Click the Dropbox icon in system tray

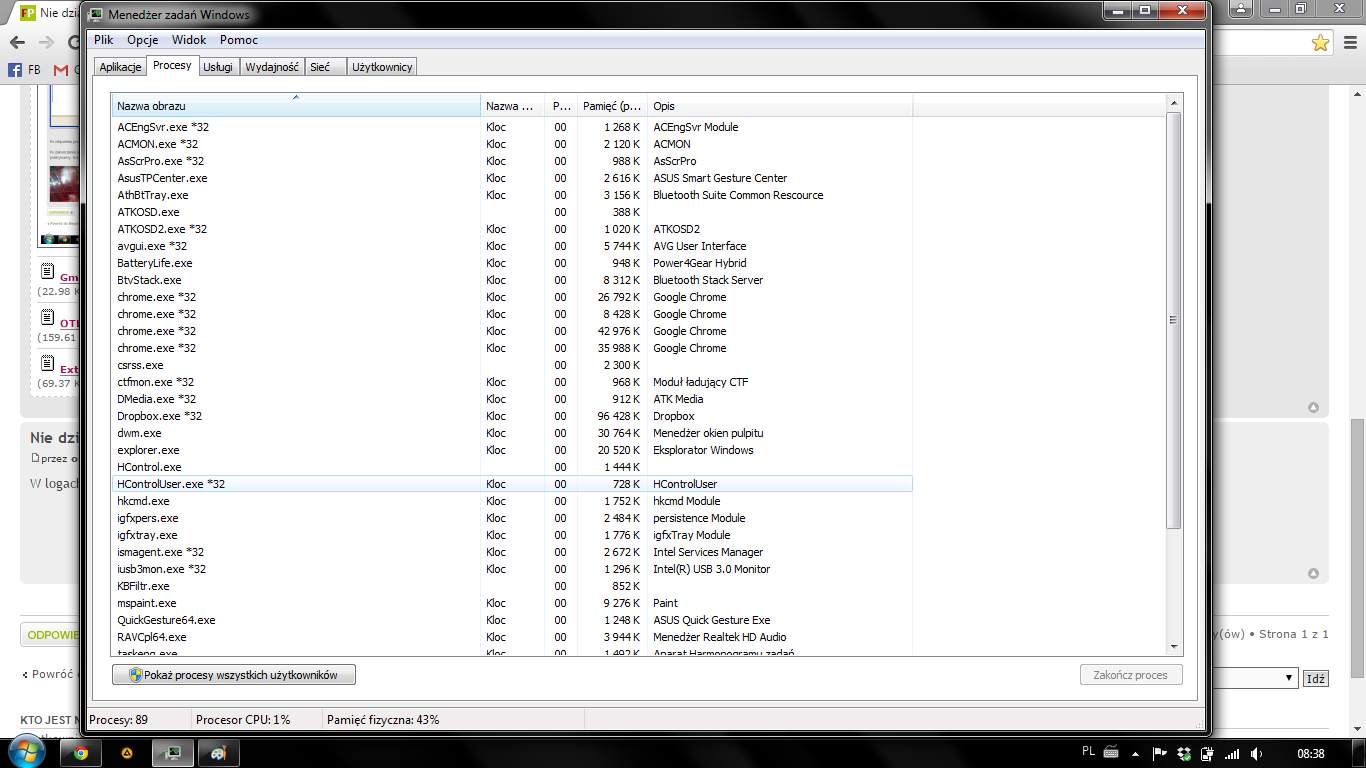(x=1184, y=753)
